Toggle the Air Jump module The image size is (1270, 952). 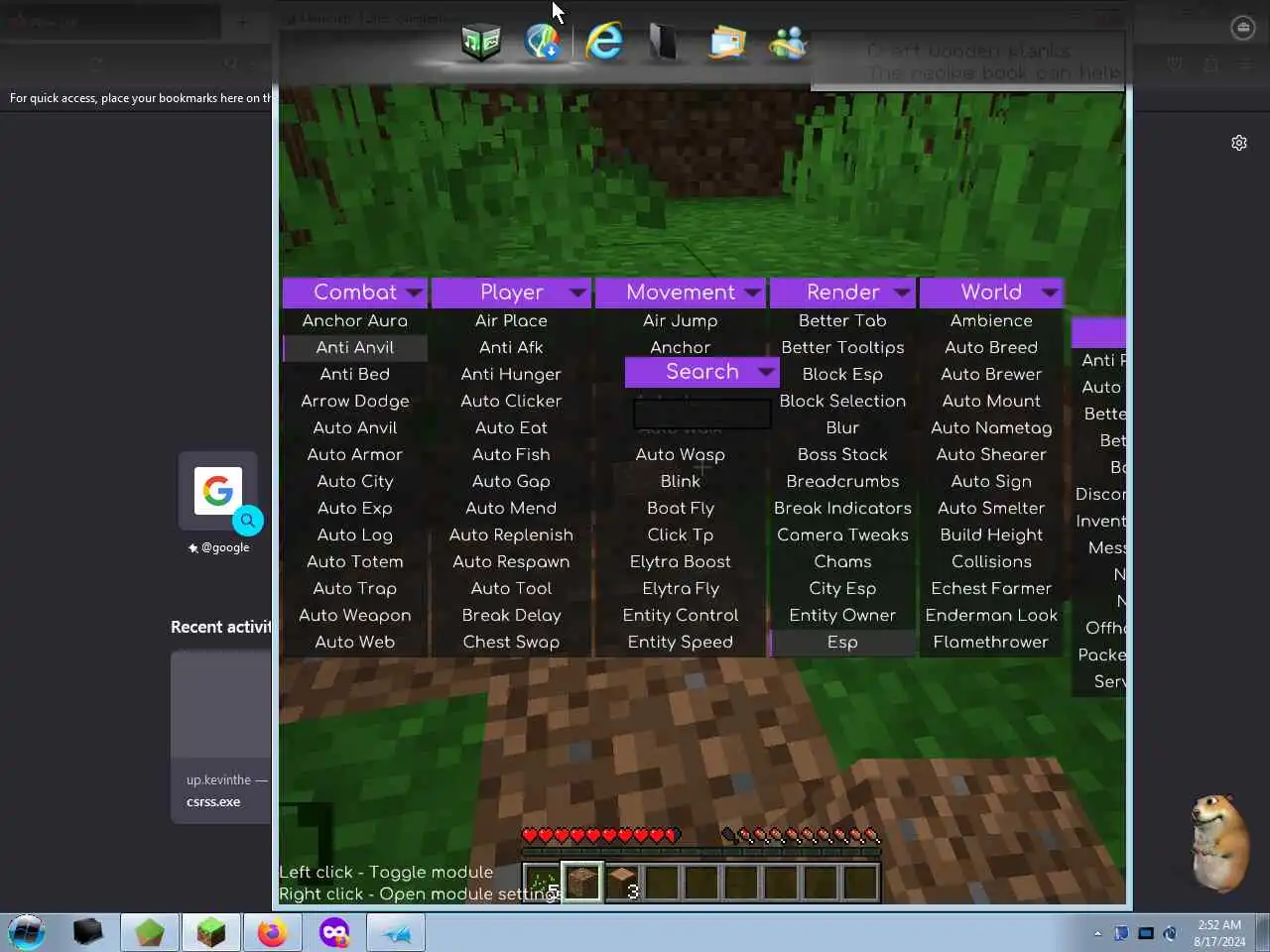click(x=681, y=320)
